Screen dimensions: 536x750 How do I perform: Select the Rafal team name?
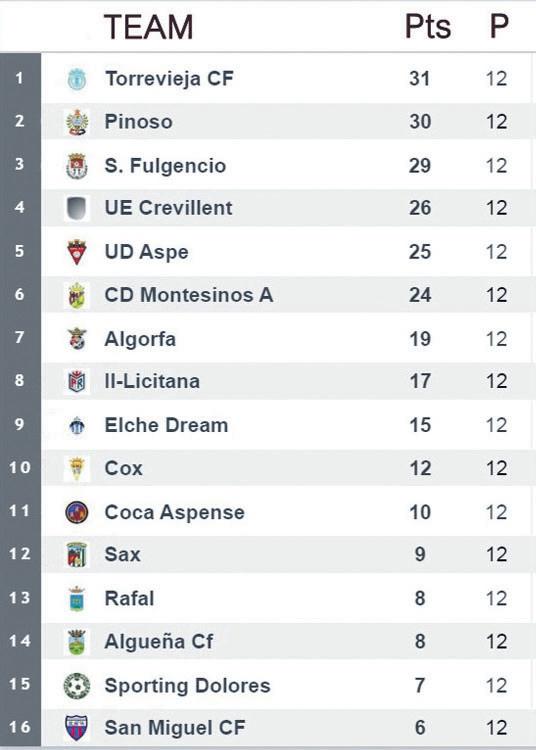click(x=129, y=598)
